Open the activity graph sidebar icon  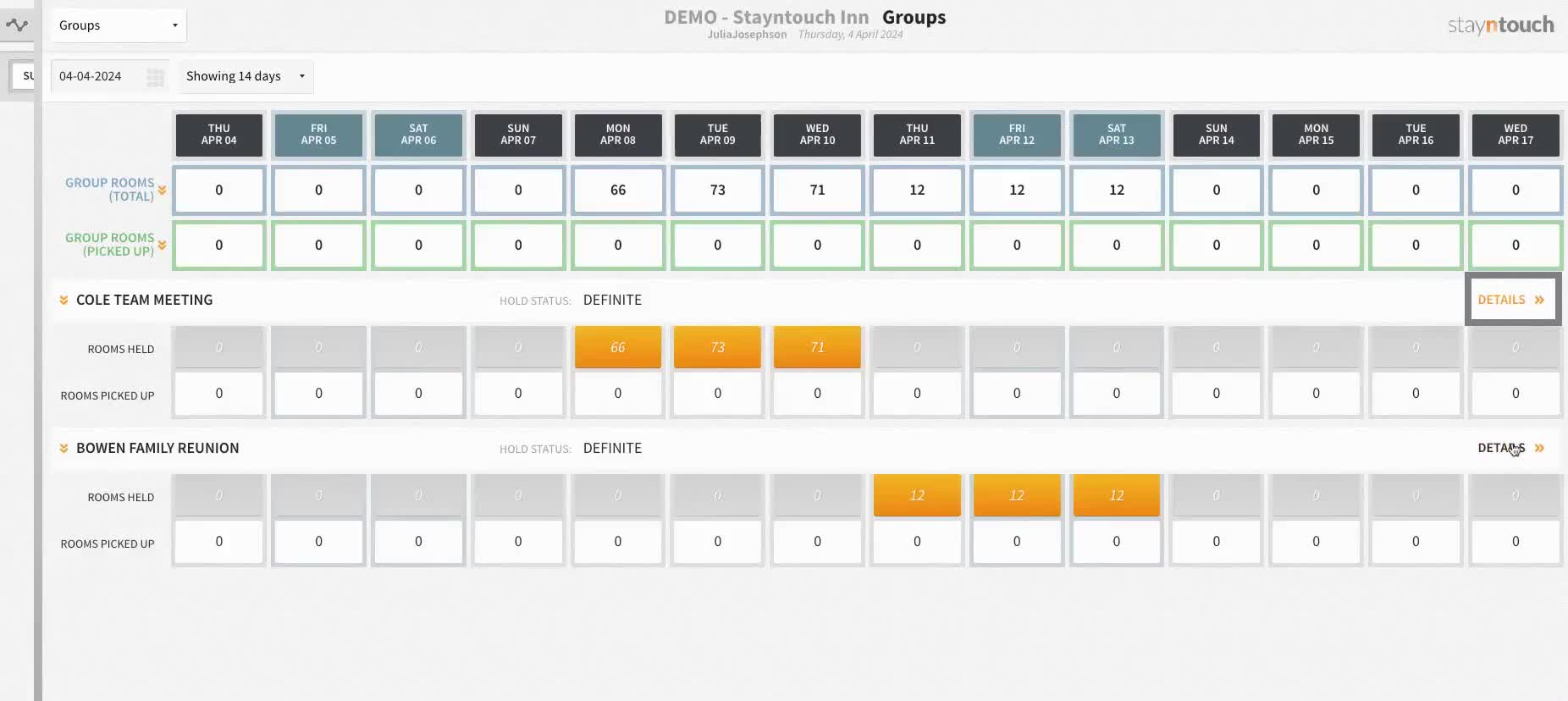click(17, 25)
